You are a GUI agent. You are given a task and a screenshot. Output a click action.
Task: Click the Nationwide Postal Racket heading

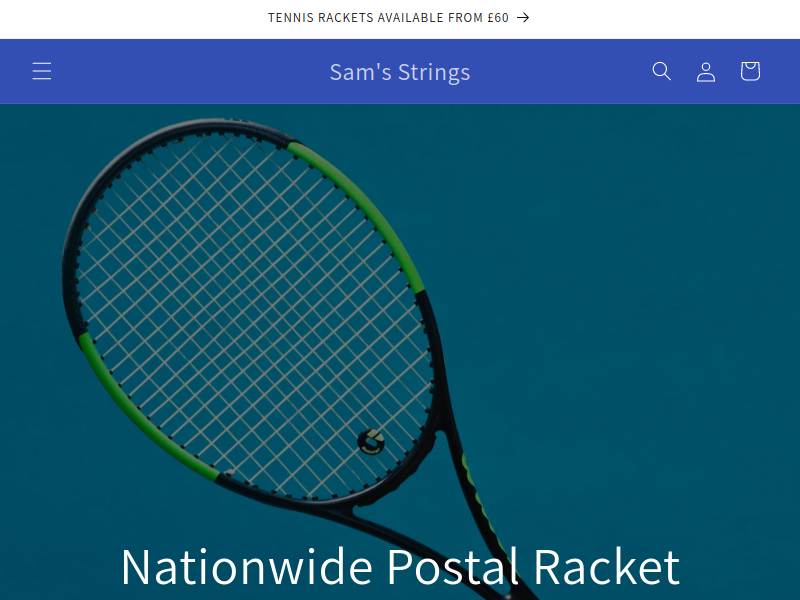(401, 566)
